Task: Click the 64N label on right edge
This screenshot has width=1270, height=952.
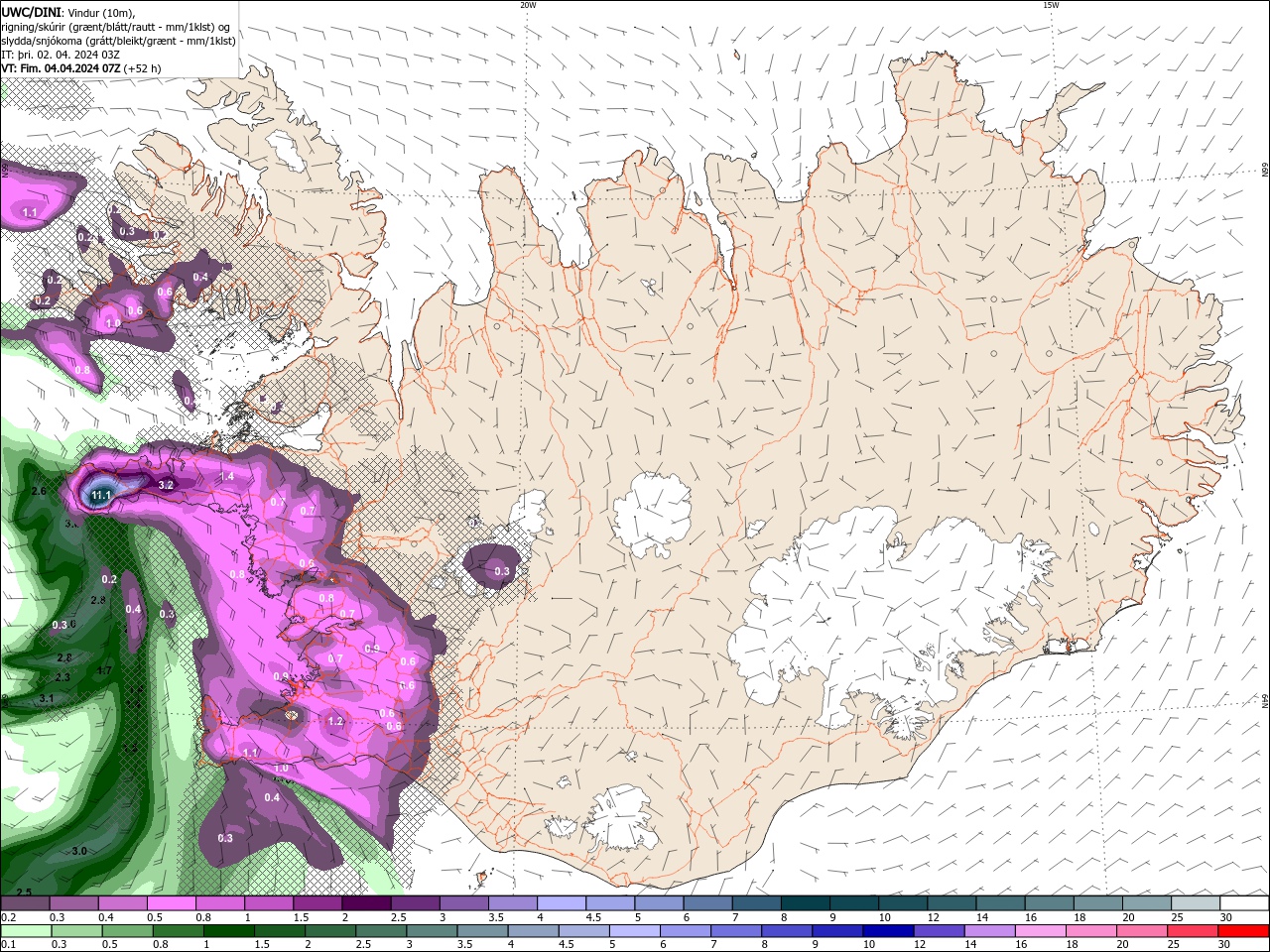Action: point(1265,701)
